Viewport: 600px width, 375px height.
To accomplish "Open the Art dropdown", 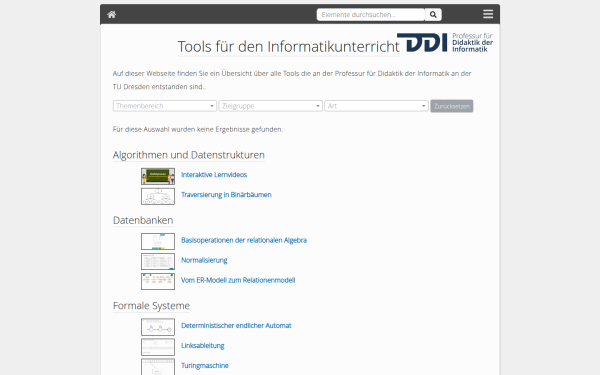I will [x=376, y=106].
